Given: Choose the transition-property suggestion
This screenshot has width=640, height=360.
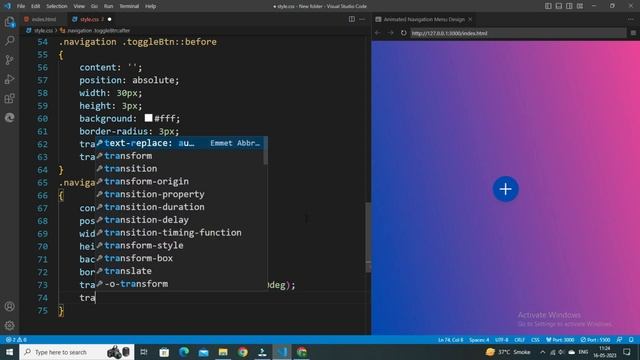Looking at the screenshot, I should click(x=180, y=194).
